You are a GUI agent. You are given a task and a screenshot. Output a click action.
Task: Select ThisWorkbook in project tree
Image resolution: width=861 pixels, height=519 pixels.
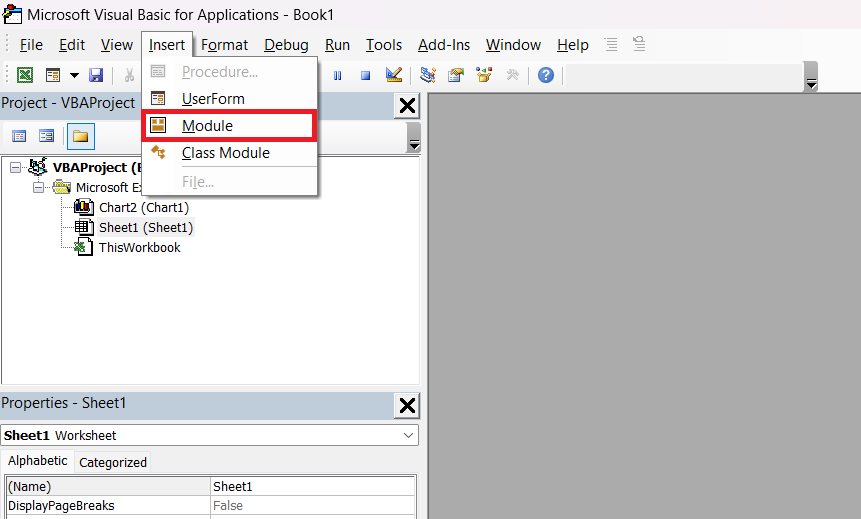(139, 248)
